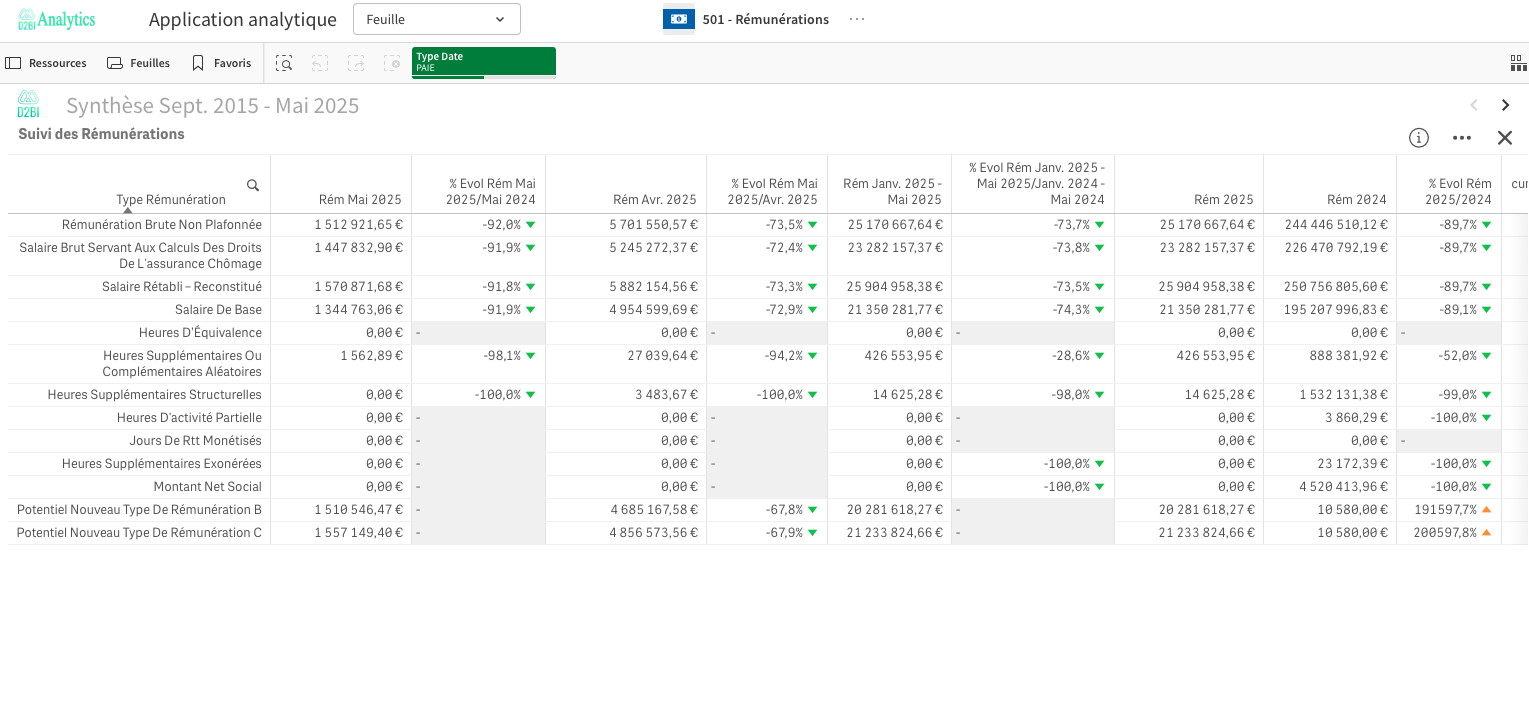Image resolution: width=1529 pixels, height=709 pixels.
Task: Sort by Rém Mai 2025 column header
Action: pos(360,199)
